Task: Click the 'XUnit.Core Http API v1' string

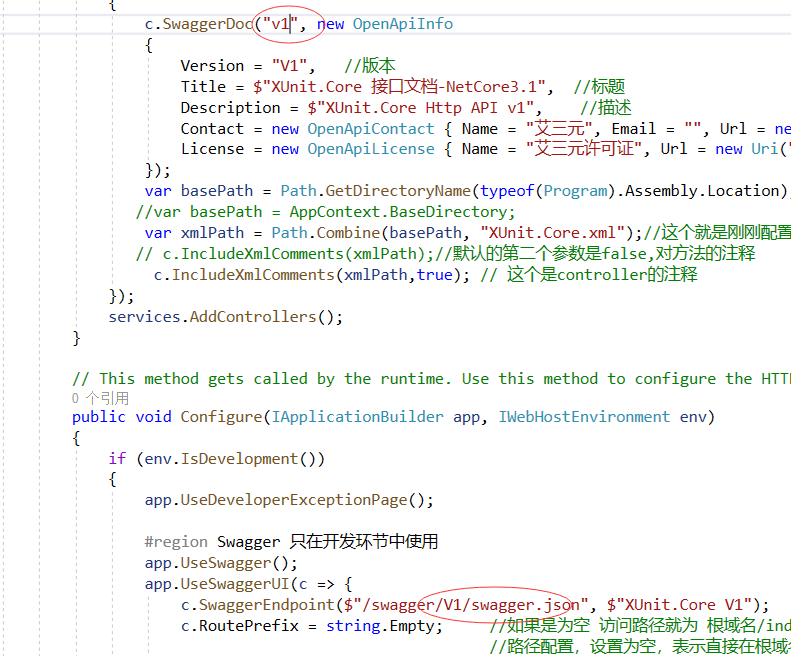Action: pos(421,107)
